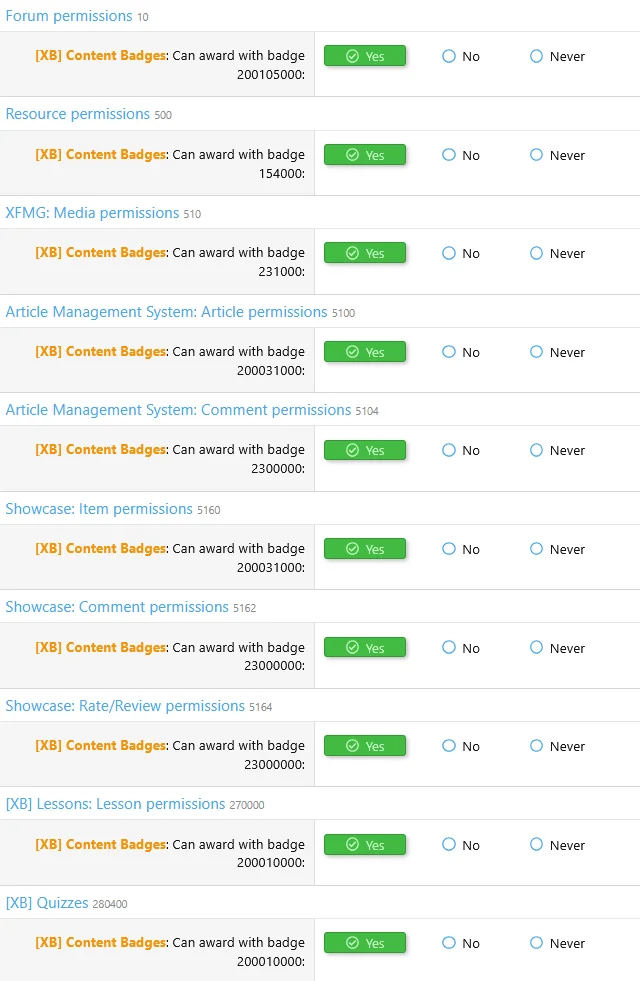Select Yes for XB Quizzes badge award

click(365, 943)
